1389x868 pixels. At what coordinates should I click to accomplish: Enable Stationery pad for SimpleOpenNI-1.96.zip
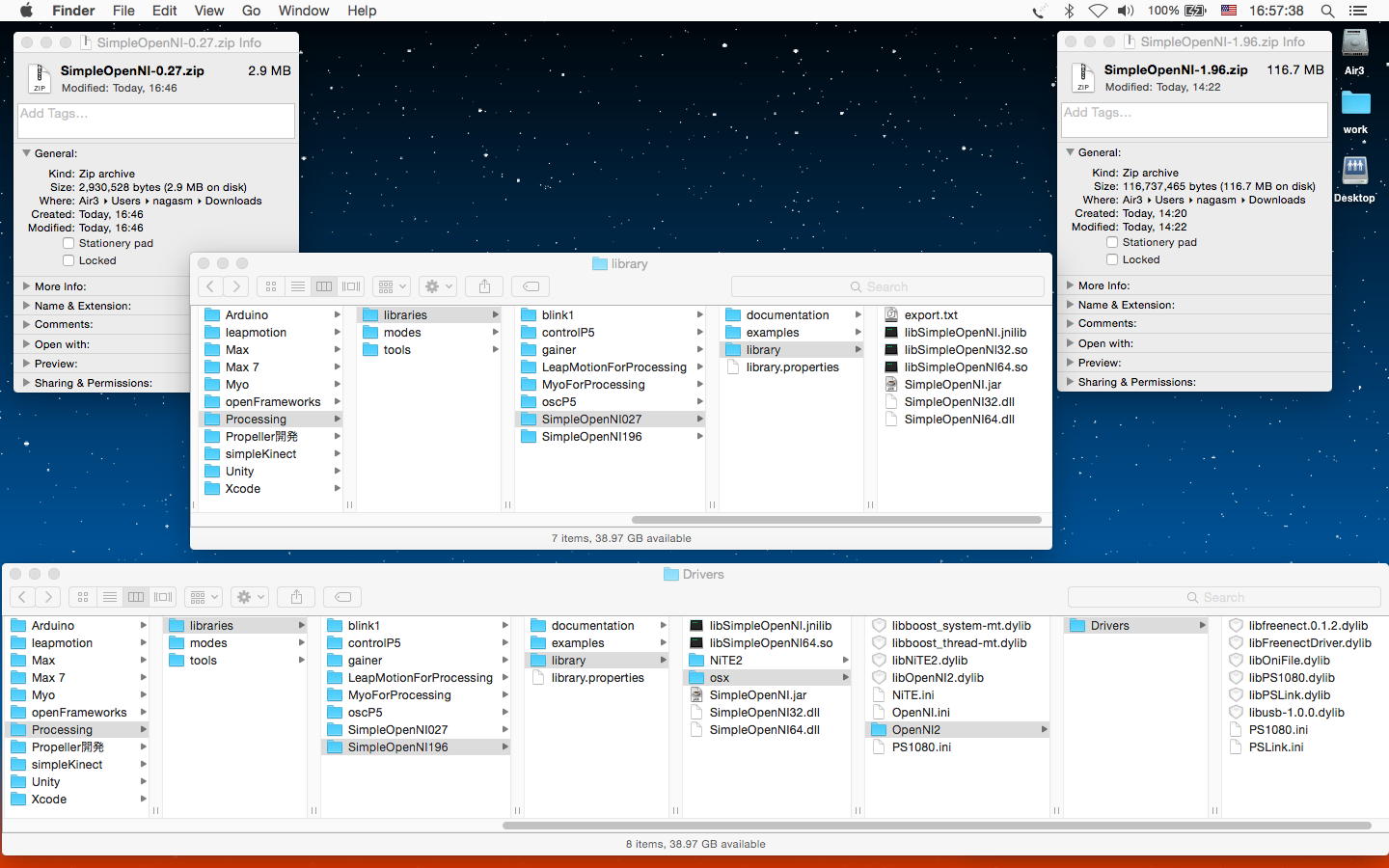pyautogui.click(x=1112, y=242)
